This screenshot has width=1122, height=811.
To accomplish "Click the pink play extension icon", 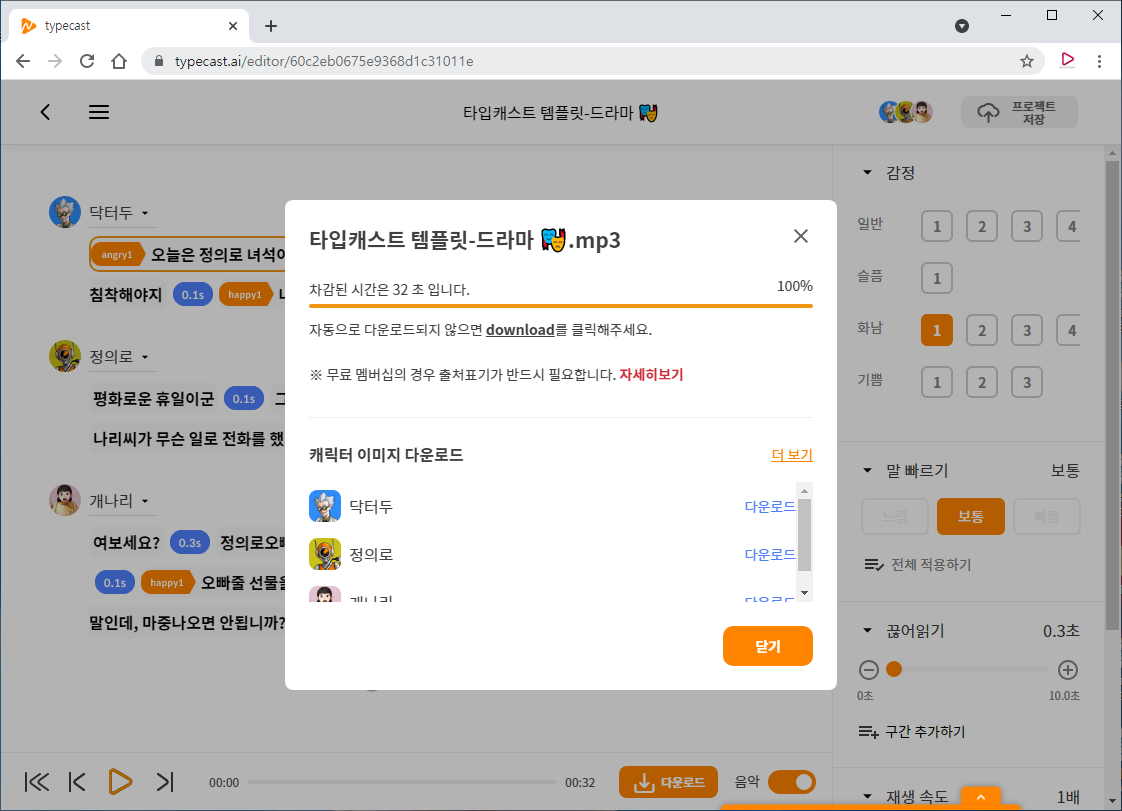I will pyautogui.click(x=1067, y=60).
